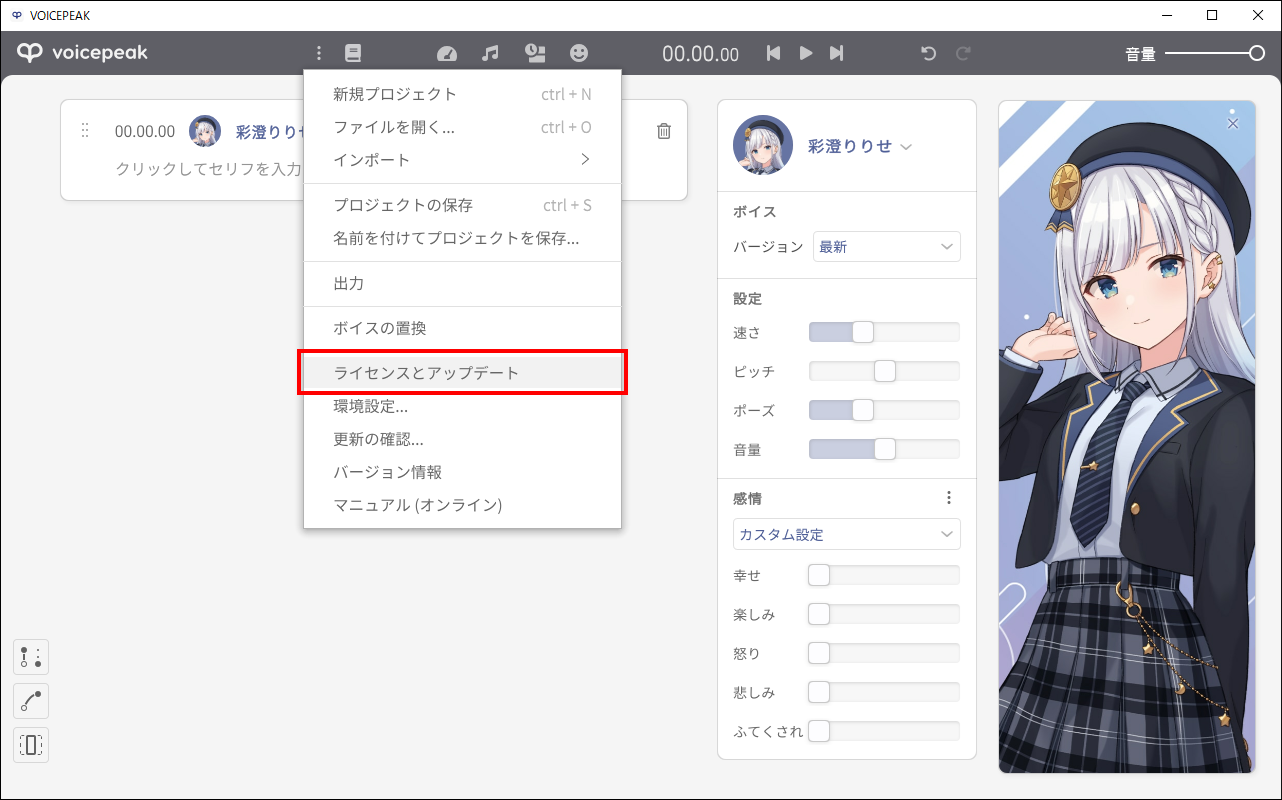The image size is (1282, 800).
Task: Click the media/image and user toolbar icon
Action: pyautogui.click(x=535, y=53)
